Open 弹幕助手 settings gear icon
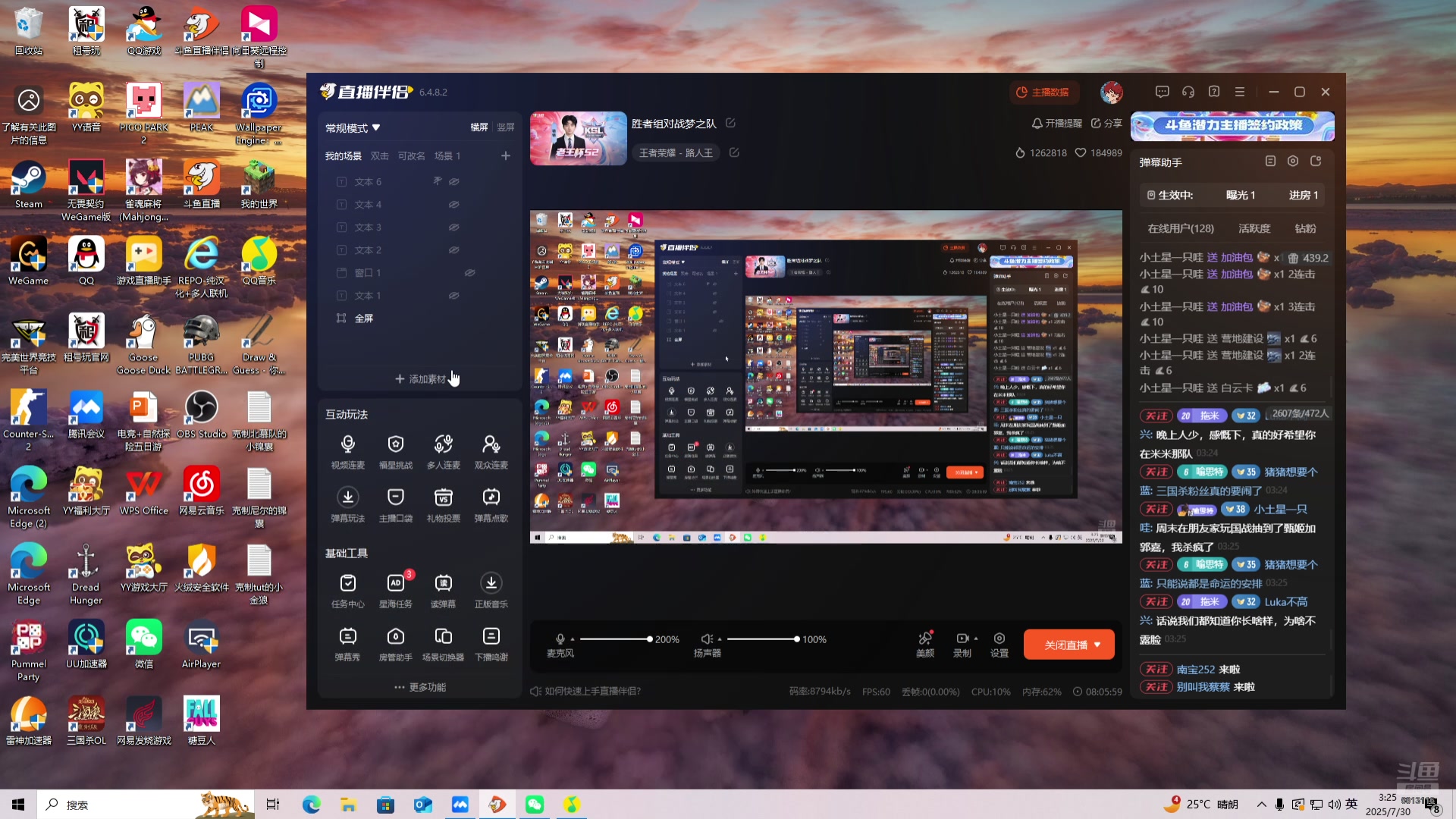 pos(1293,162)
